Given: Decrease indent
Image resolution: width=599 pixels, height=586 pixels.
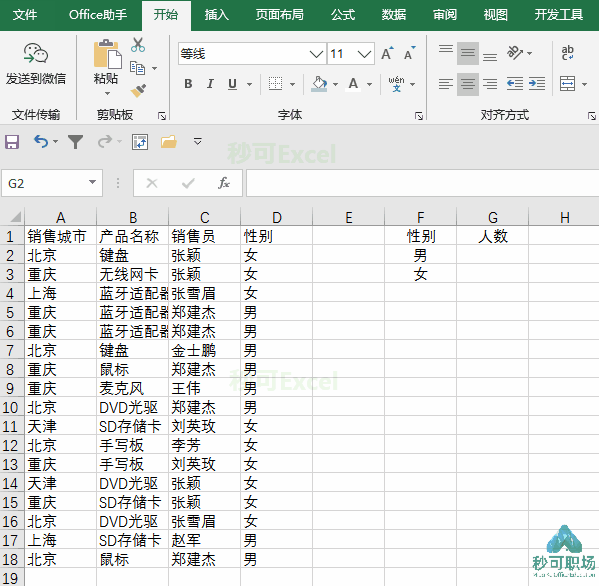Looking at the screenshot, I should point(515,84).
